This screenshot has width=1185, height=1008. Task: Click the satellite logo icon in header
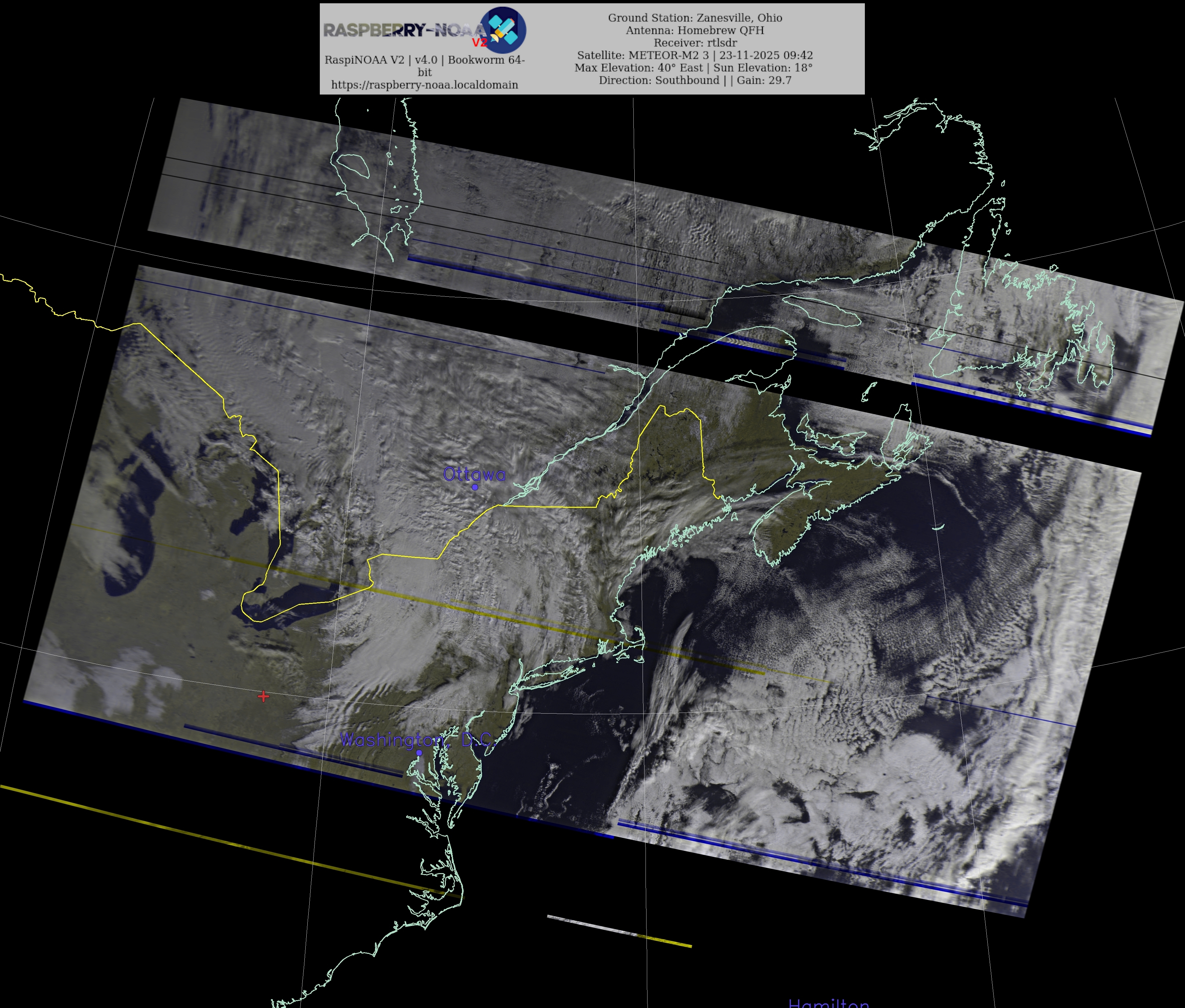pyautogui.click(x=503, y=30)
